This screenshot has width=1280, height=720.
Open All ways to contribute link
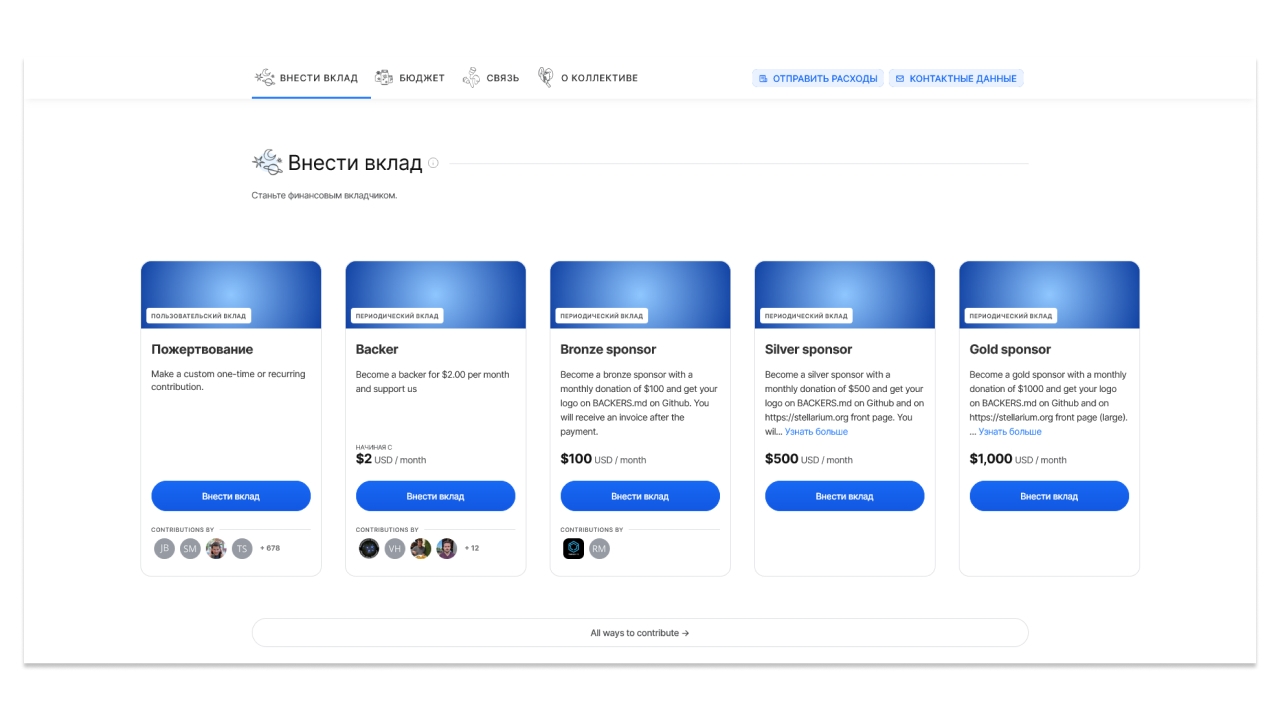[640, 633]
